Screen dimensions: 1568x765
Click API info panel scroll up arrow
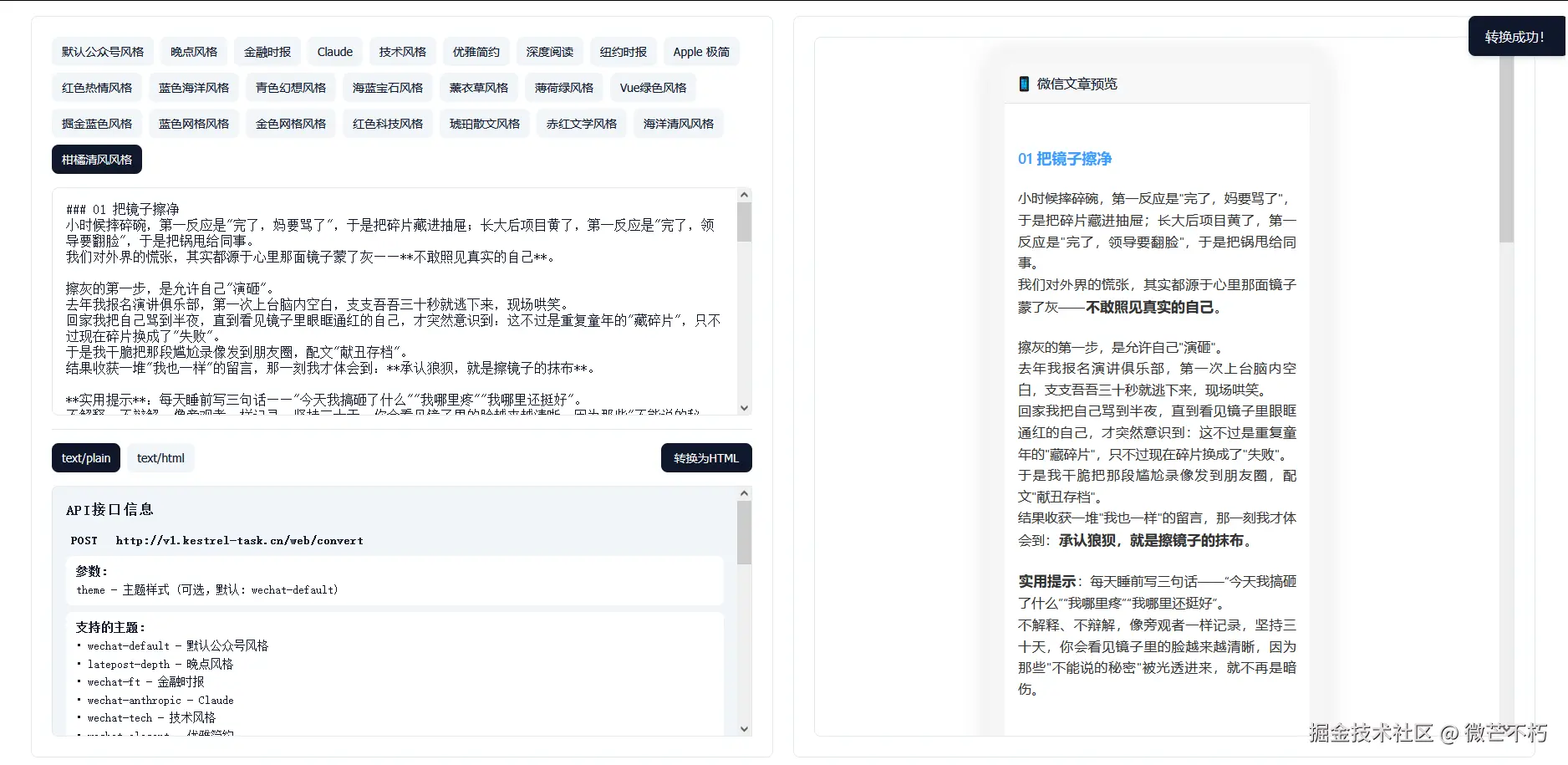pos(744,493)
